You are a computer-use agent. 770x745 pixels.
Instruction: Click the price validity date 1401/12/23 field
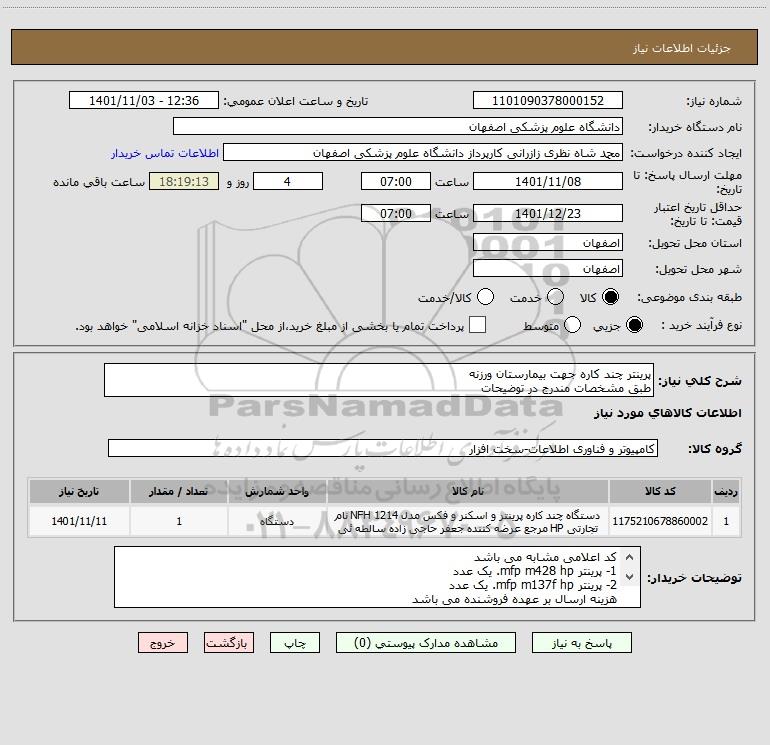[548, 214]
